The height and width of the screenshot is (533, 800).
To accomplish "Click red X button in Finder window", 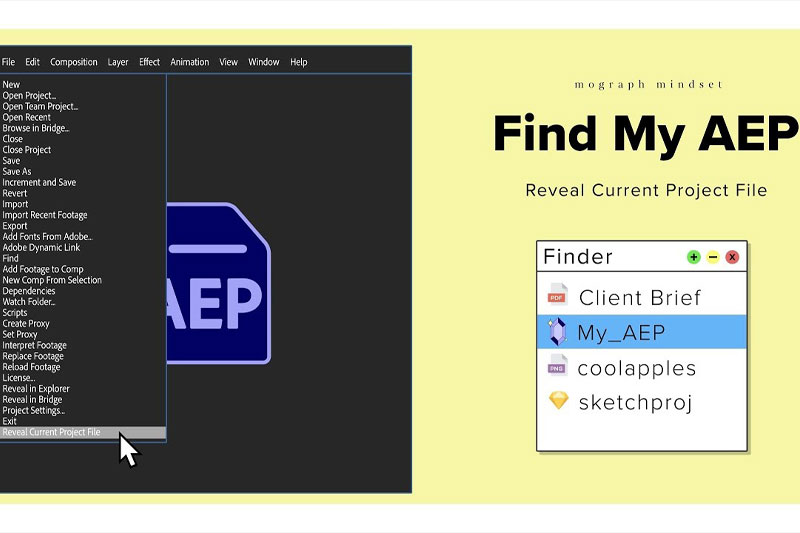I will pos(732,257).
